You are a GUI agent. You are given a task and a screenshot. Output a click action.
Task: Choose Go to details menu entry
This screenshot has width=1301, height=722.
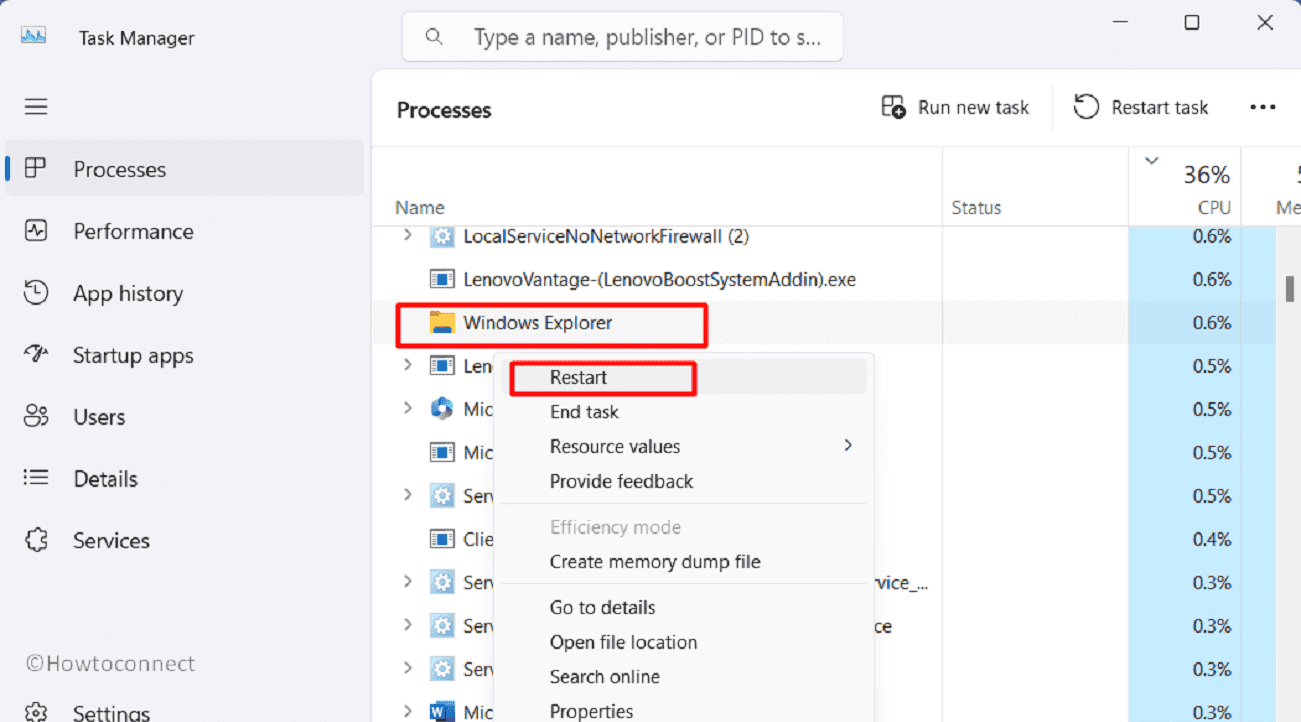[682, 607]
